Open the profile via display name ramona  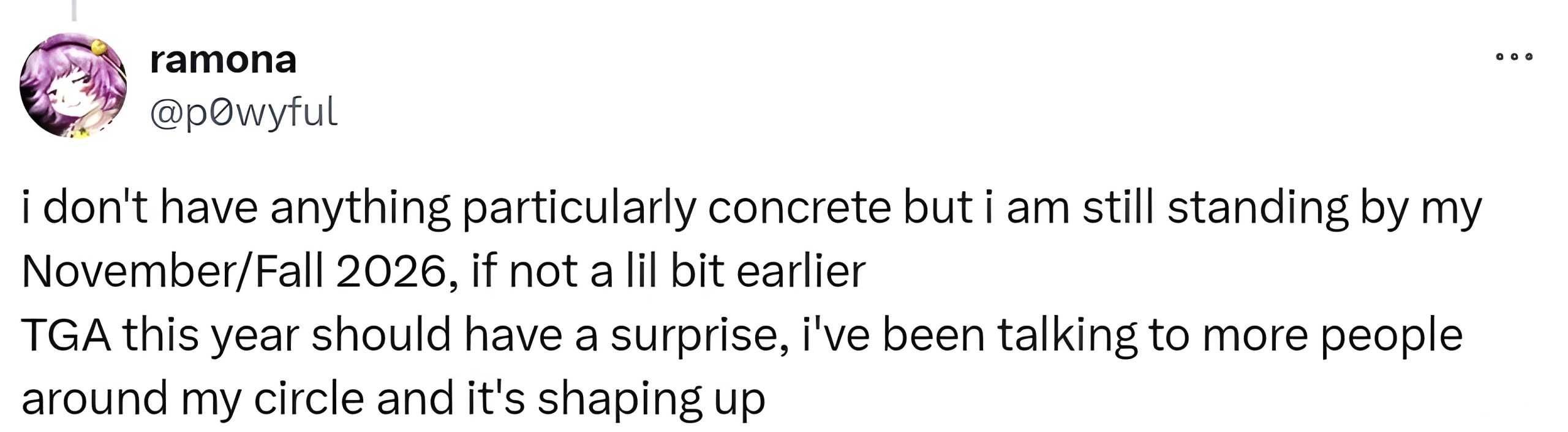tap(223, 60)
